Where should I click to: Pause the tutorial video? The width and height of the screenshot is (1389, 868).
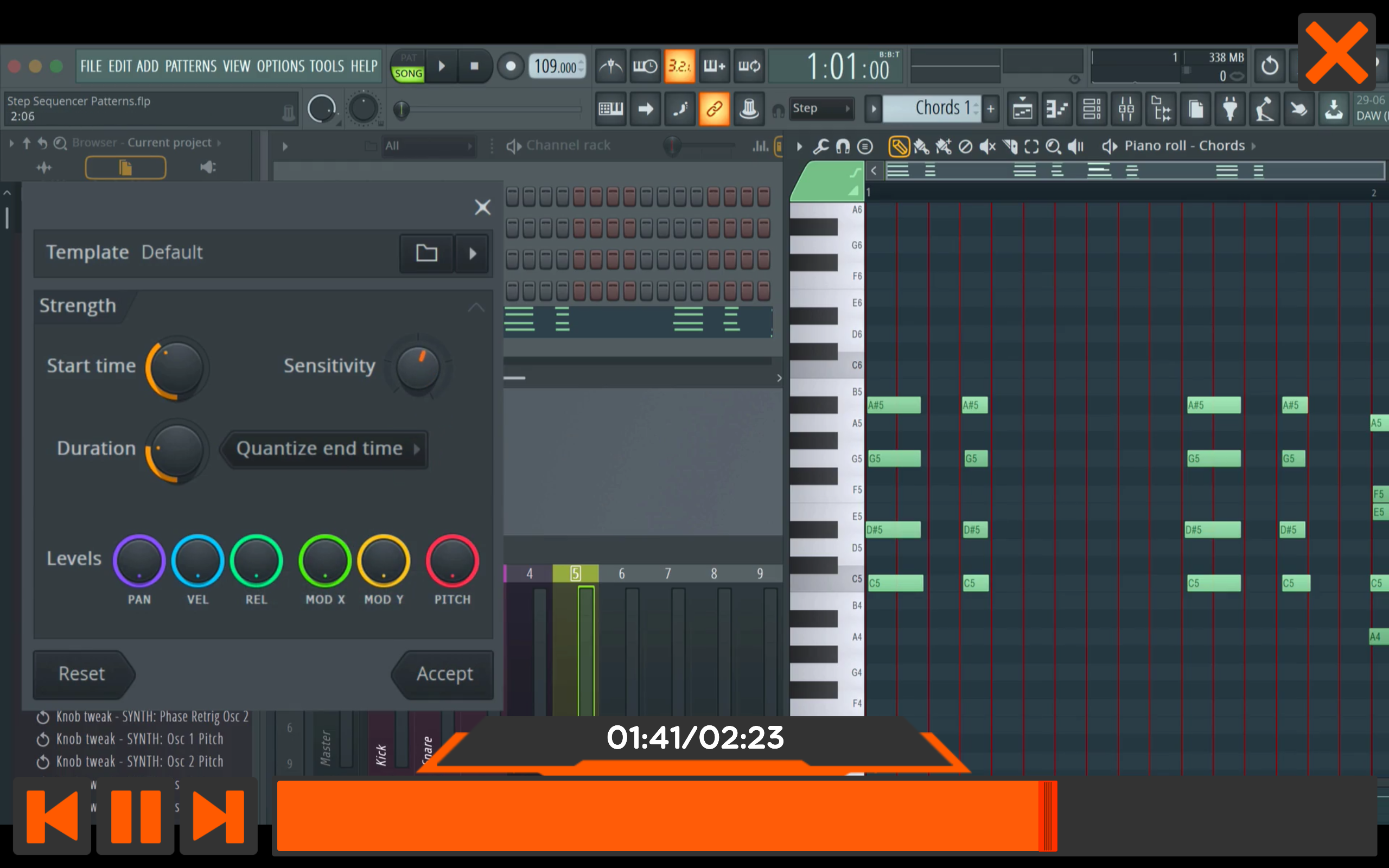(x=136, y=816)
